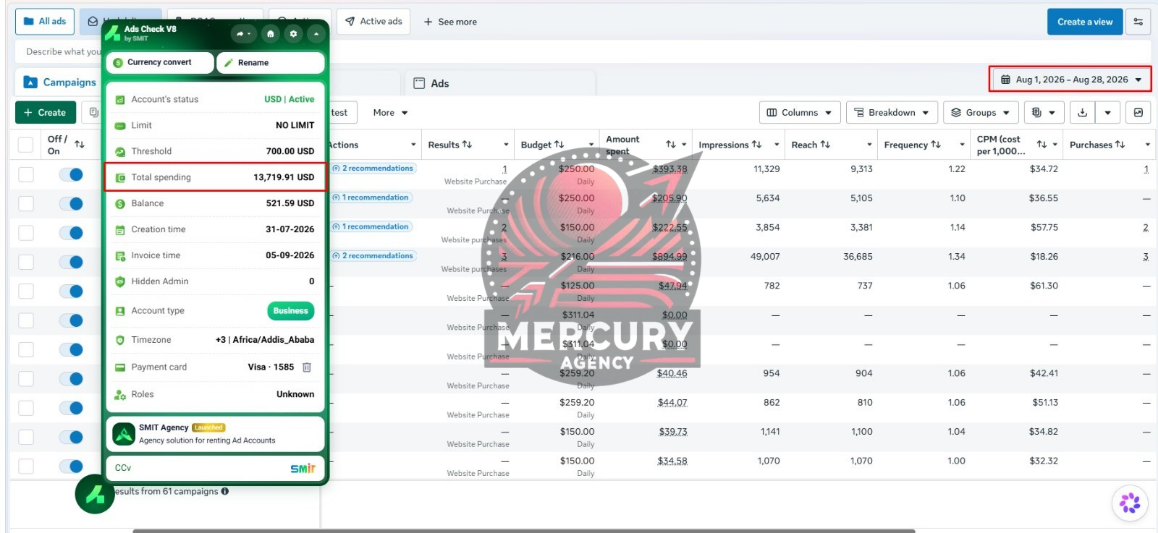Toggle off the campaign that spent $894.99
Image resolution: width=1158 pixels, height=533 pixels.
[x=71, y=262]
